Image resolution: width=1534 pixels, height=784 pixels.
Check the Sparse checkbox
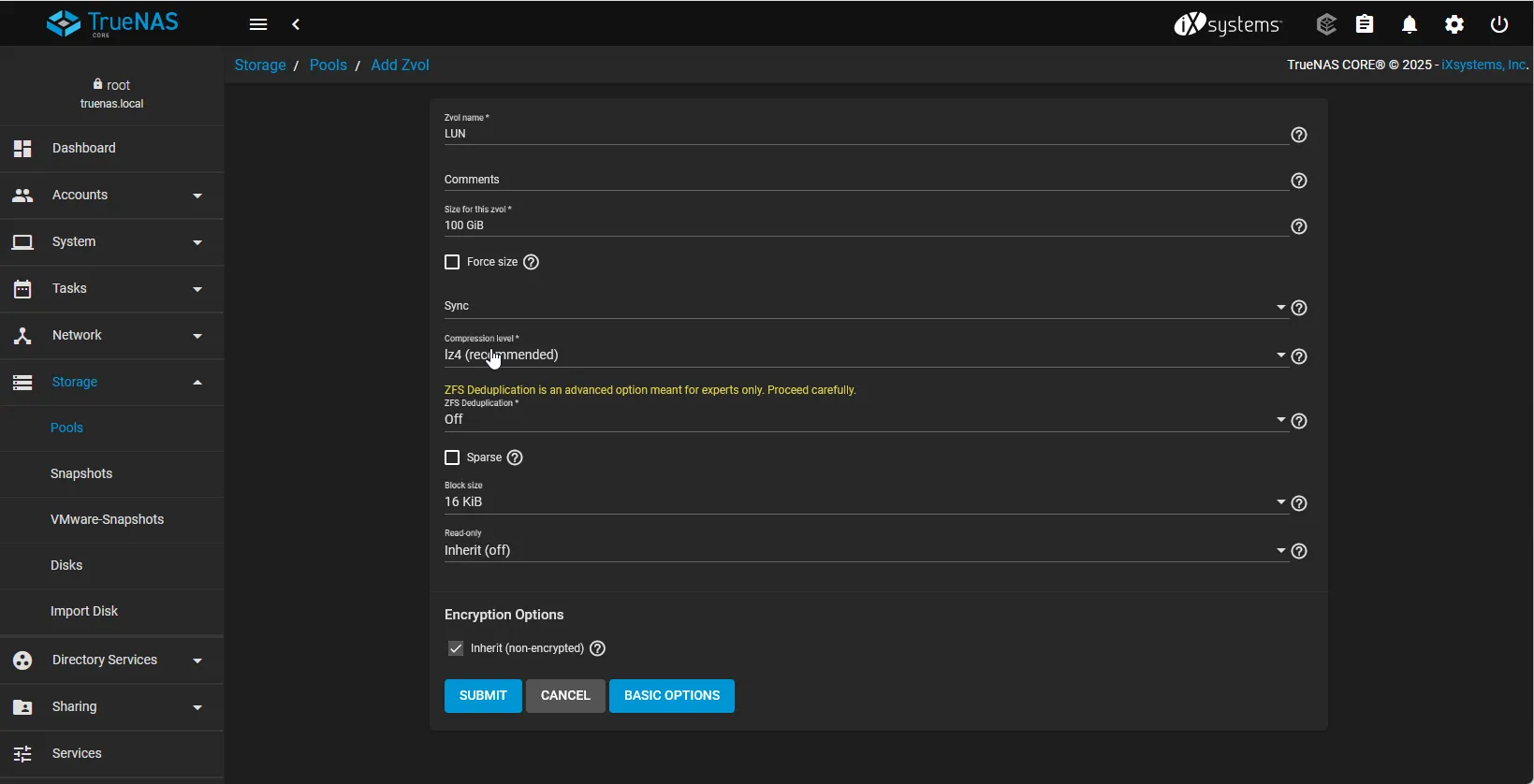click(x=452, y=457)
